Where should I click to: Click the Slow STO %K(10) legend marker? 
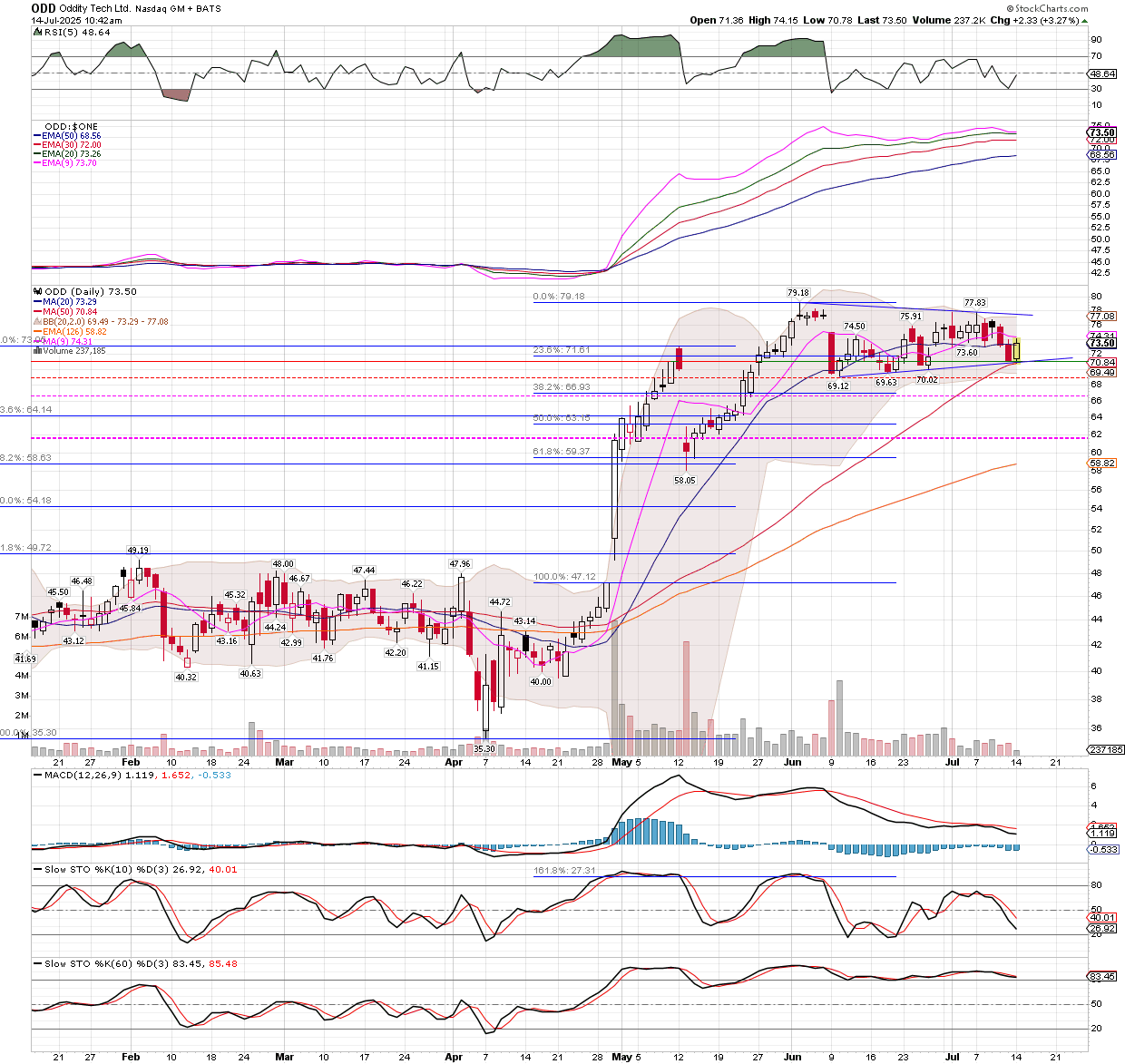click(37, 869)
